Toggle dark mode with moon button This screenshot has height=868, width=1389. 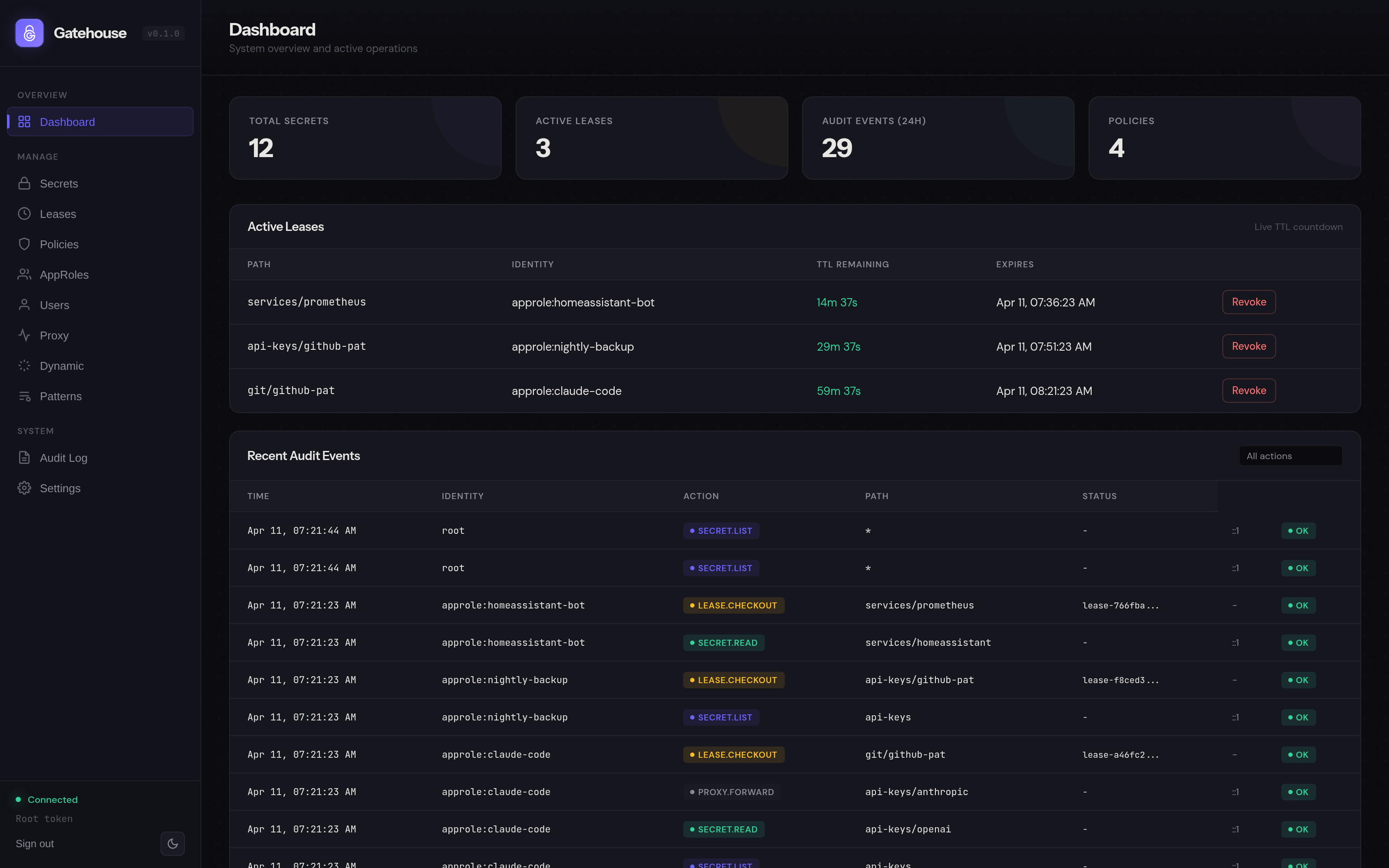tap(172, 843)
